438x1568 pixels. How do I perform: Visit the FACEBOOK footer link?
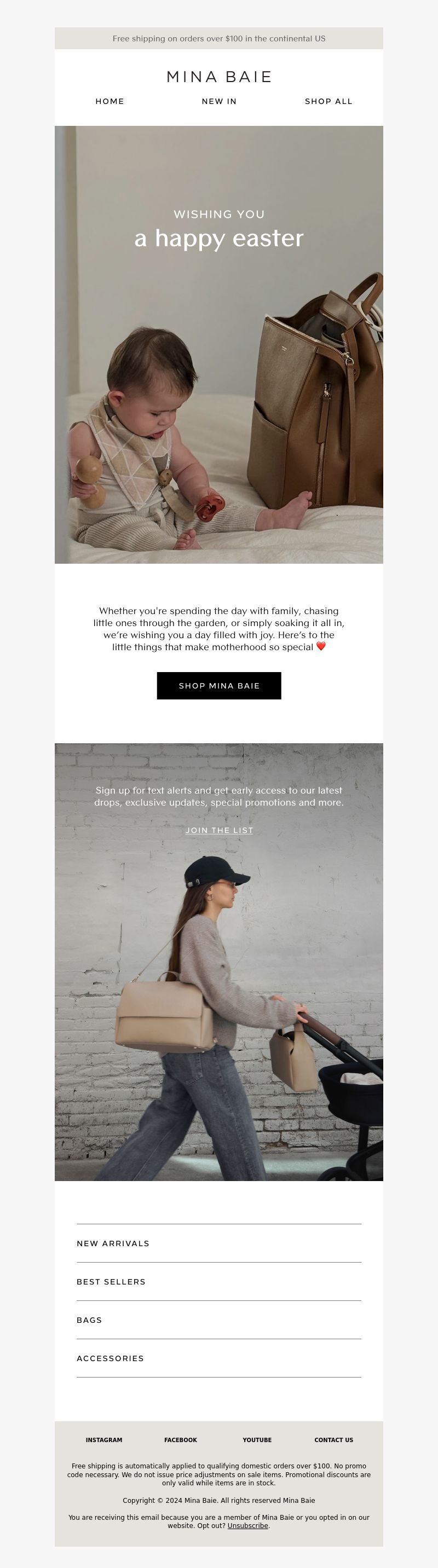coord(180,1439)
